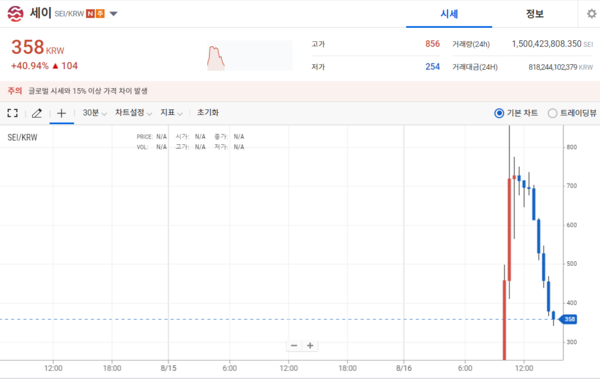The width and height of the screenshot is (600, 379).
Task: Click the 800 price axis label
Action: (x=572, y=147)
